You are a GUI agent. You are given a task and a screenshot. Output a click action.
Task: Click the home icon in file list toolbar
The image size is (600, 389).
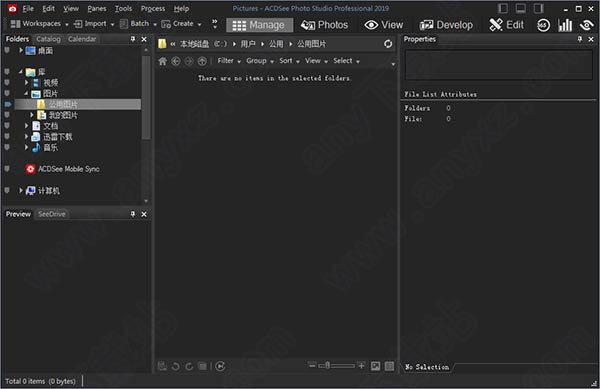(x=163, y=61)
